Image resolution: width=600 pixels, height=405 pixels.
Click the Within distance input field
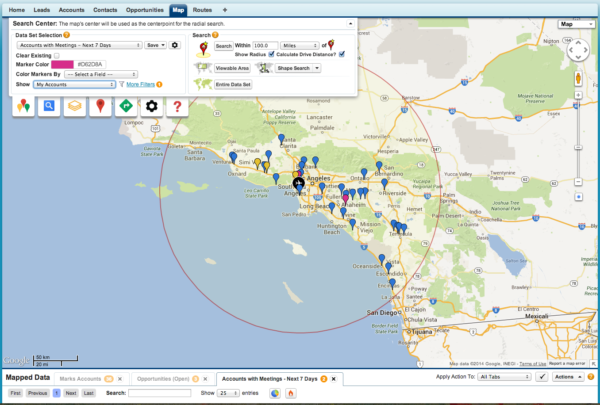coord(265,46)
